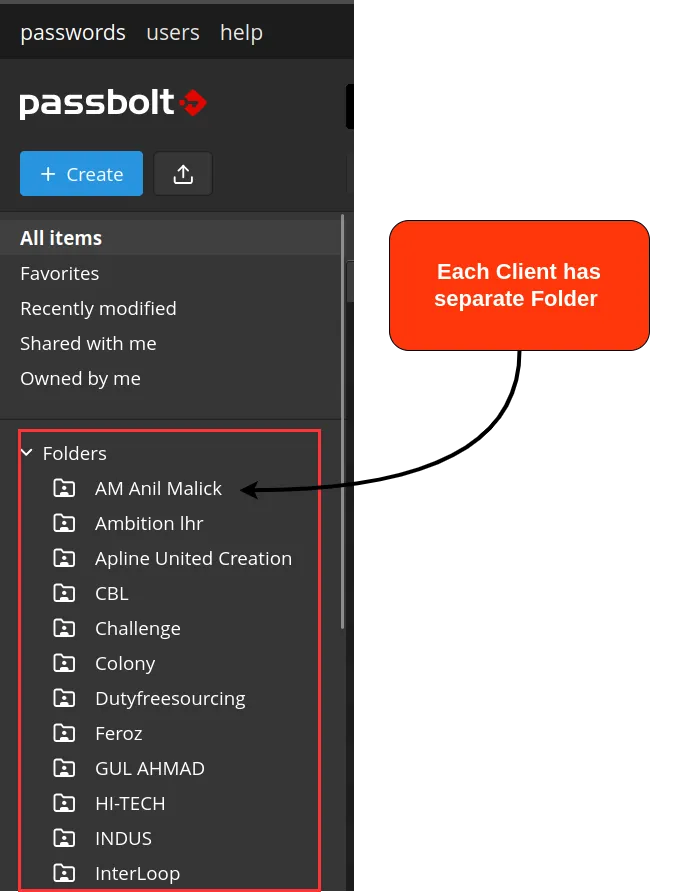Click the folder icon beside CBL
687x892 pixels.
[64, 593]
